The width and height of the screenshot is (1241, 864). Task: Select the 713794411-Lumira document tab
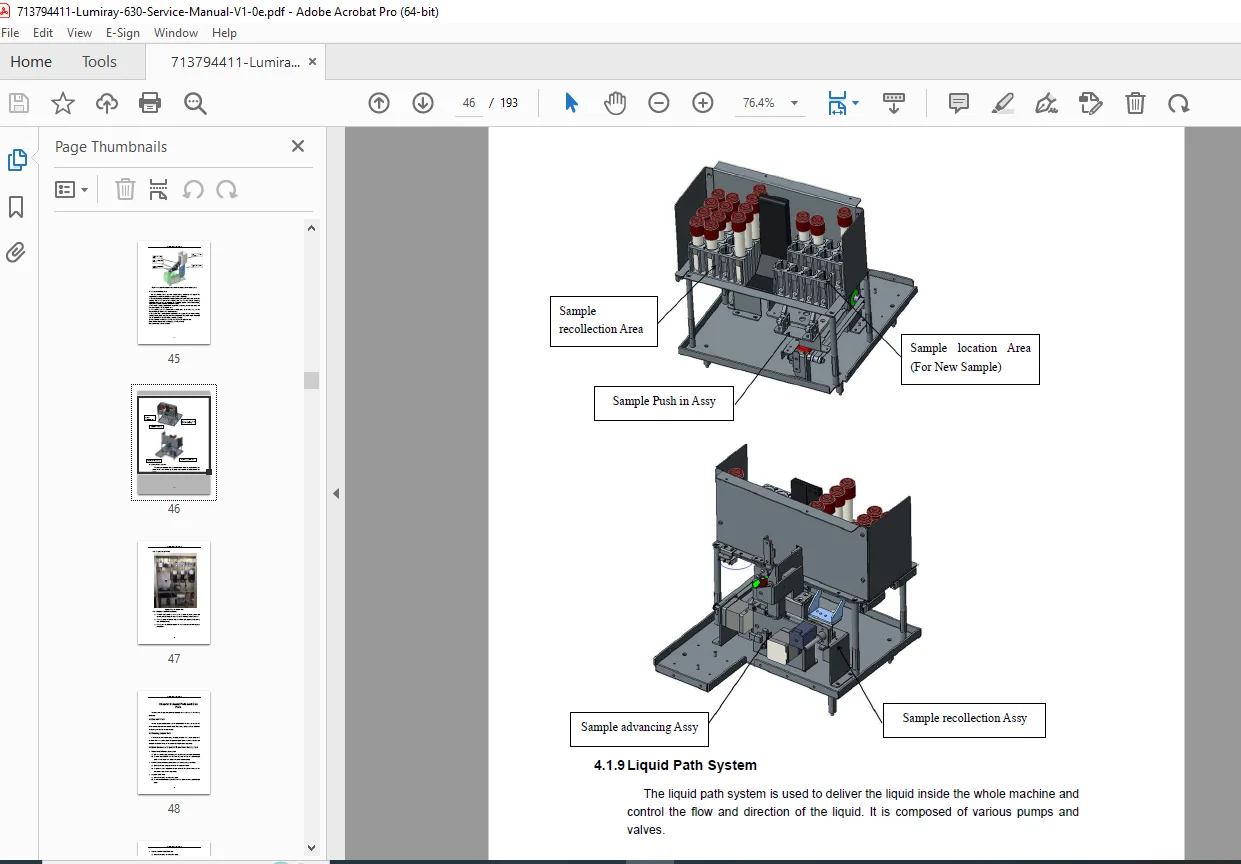(x=235, y=62)
